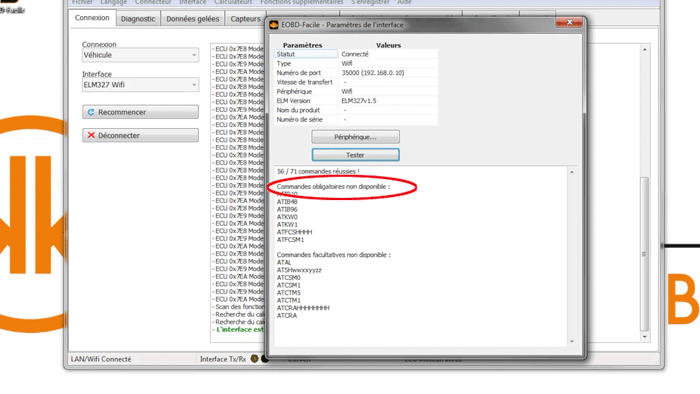Open the Données gelées tab
The image size is (700, 394).
pyautogui.click(x=193, y=19)
